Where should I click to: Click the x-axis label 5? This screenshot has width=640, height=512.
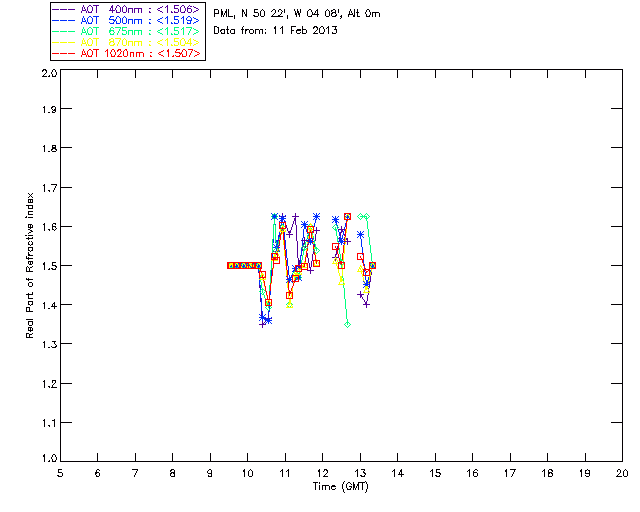60,473
